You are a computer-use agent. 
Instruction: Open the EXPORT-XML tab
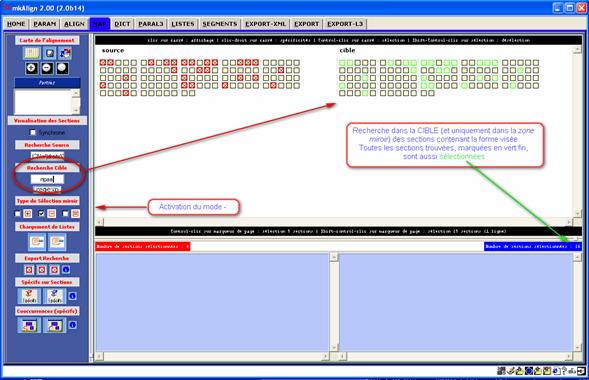[266, 24]
